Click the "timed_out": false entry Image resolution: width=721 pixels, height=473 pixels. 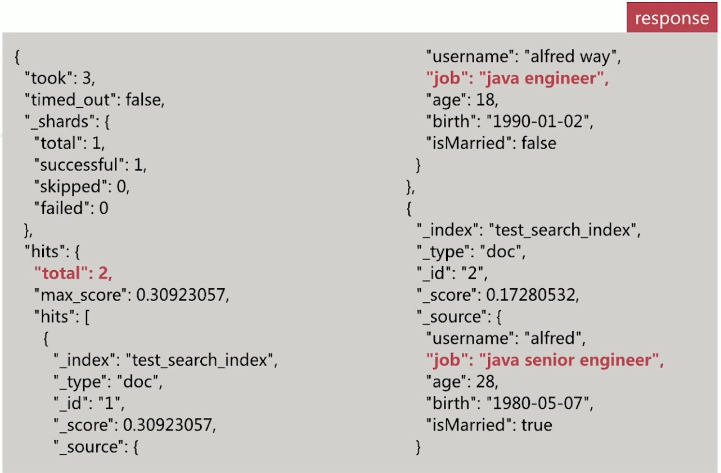pyautogui.click(x=95, y=100)
